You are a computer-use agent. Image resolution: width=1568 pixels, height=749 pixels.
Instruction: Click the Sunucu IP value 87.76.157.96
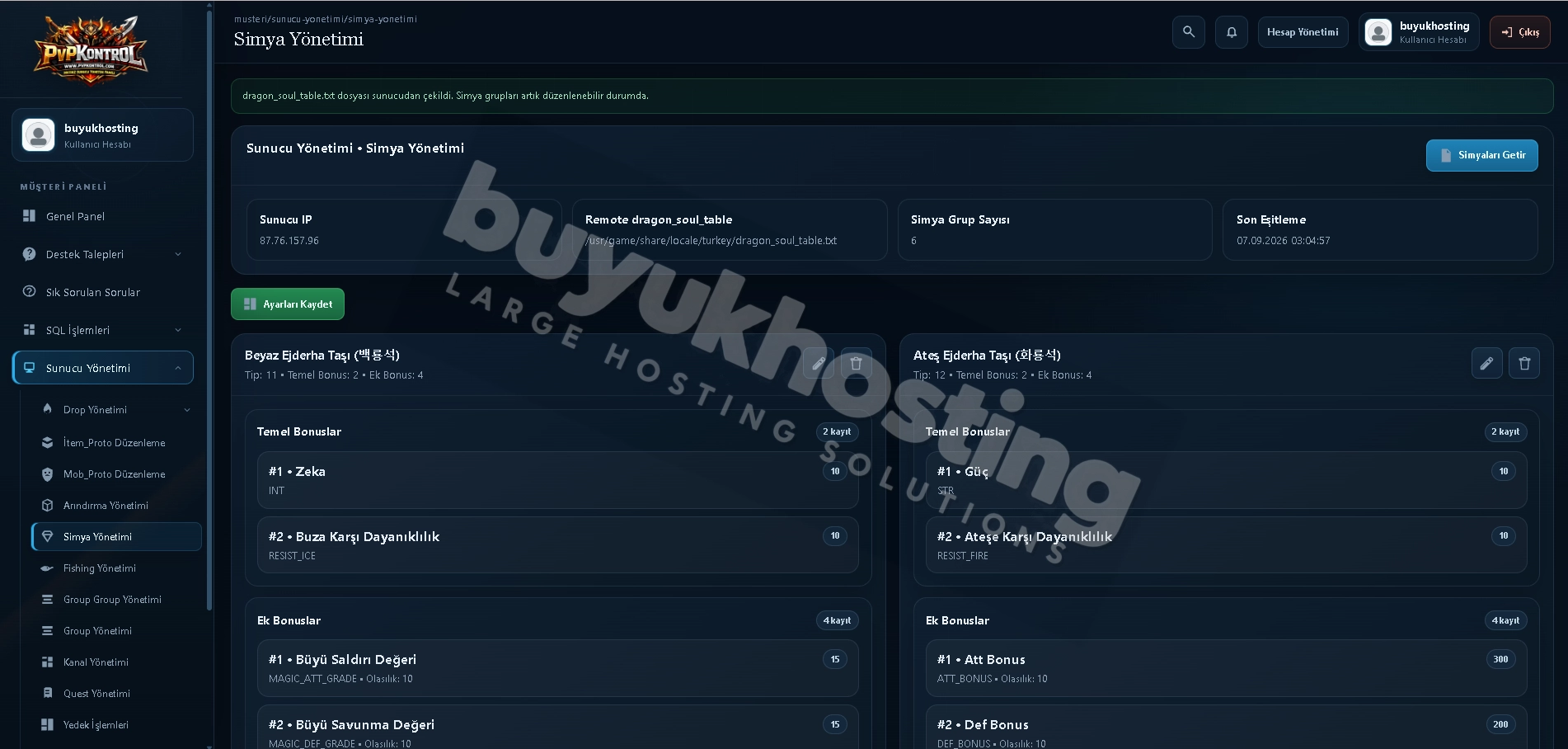point(289,241)
